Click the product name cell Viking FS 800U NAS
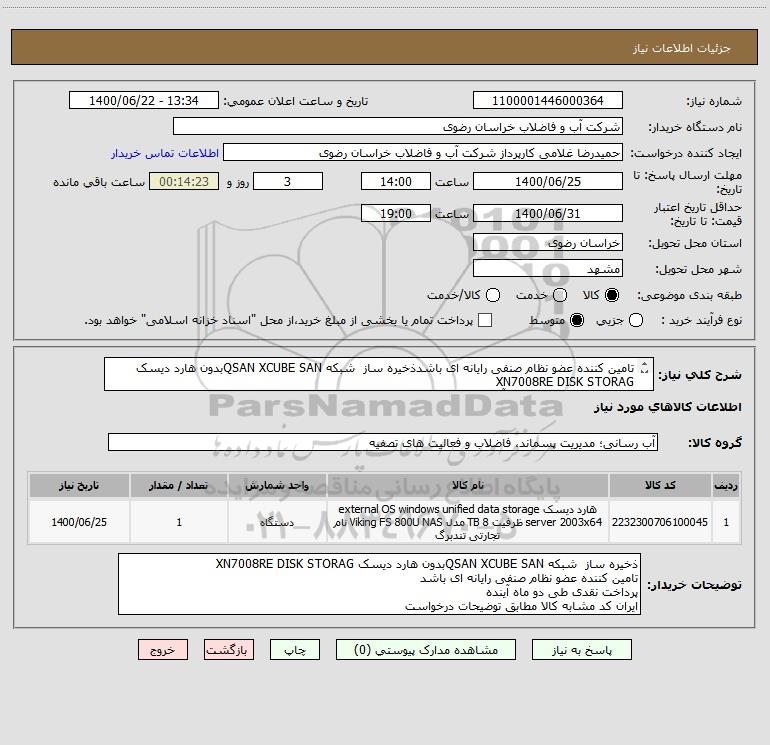 click(x=468, y=522)
